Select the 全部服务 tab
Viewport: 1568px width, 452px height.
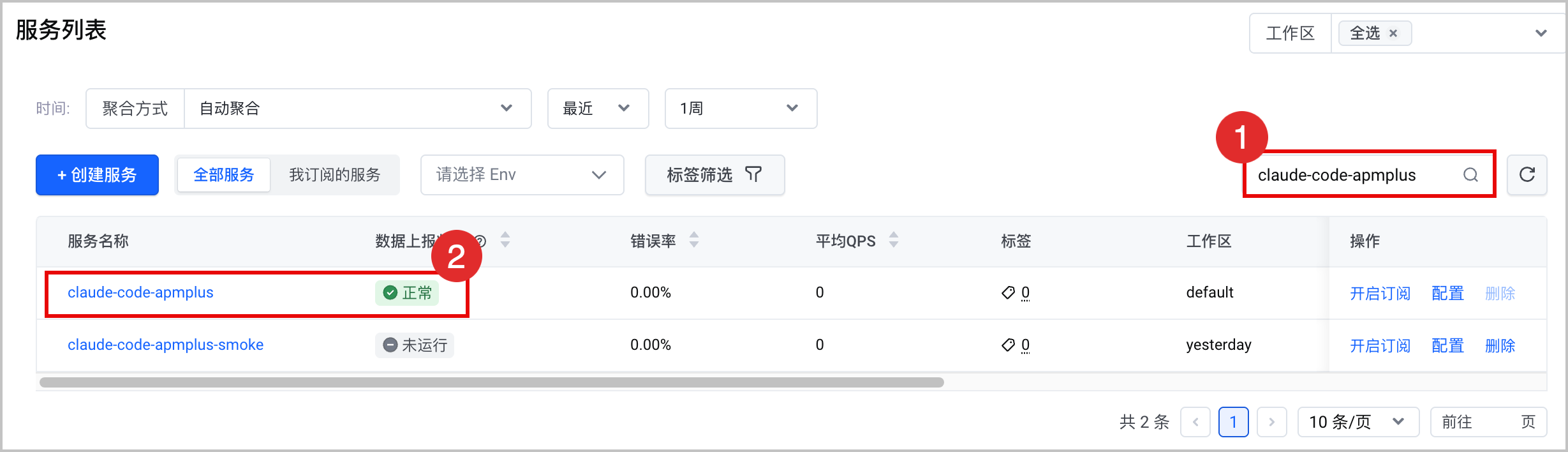pyautogui.click(x=224, y=175)
